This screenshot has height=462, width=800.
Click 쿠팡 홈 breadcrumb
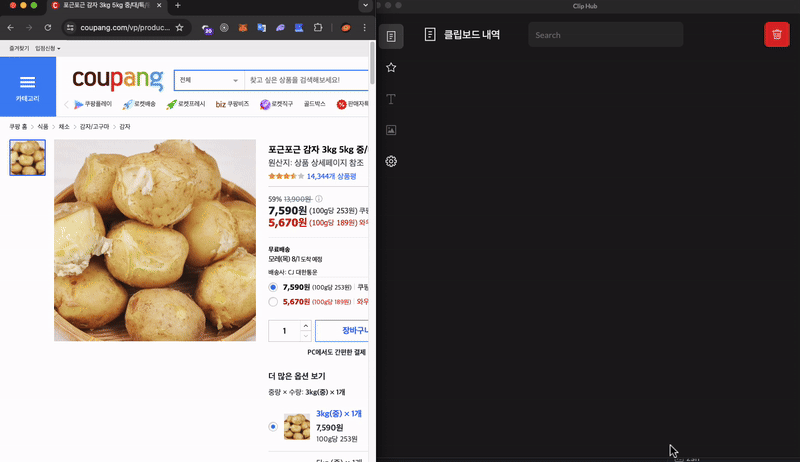click(x=18, y=126)
